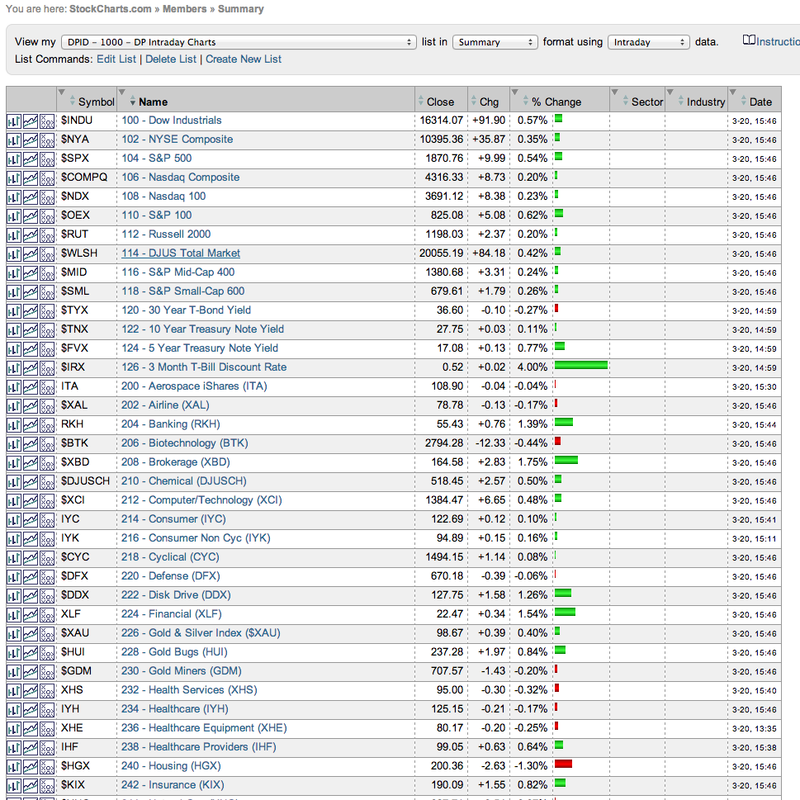Open bar chart icon for $IRX row
This screenshot has height=800, width=800.
click(x=14, y=367)
